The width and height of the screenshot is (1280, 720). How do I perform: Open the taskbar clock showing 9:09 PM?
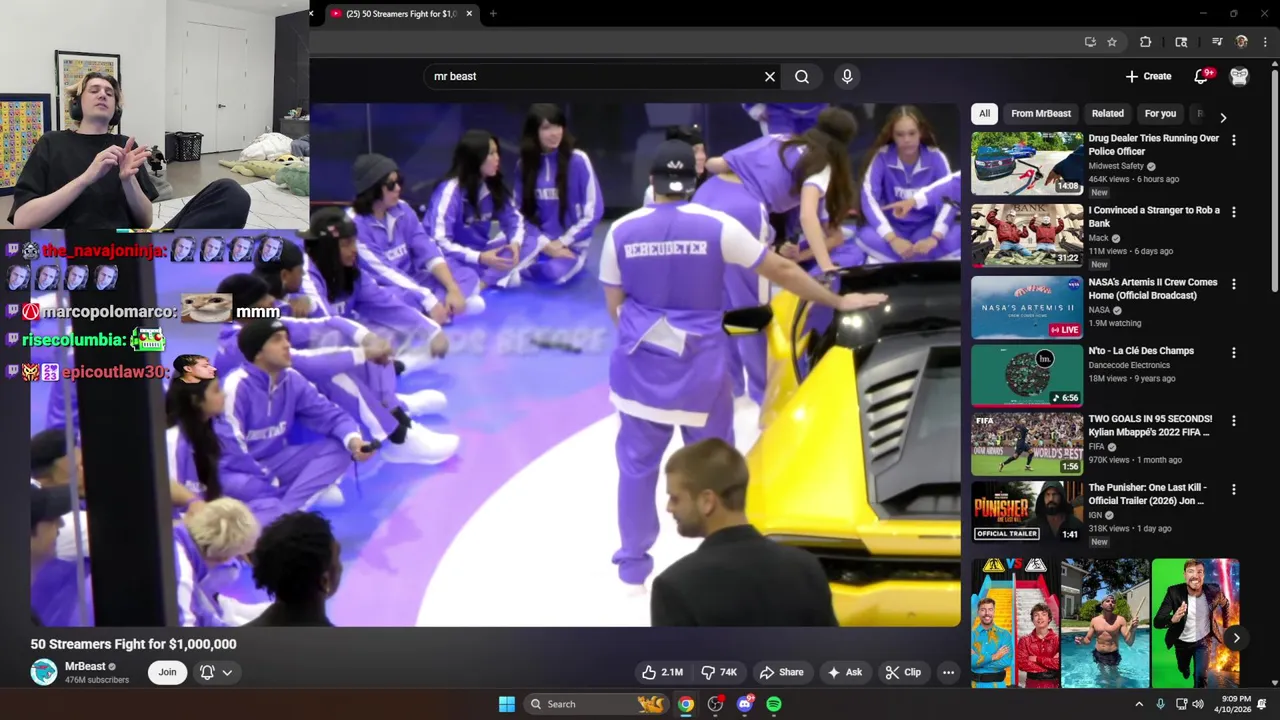(1235, 704)
